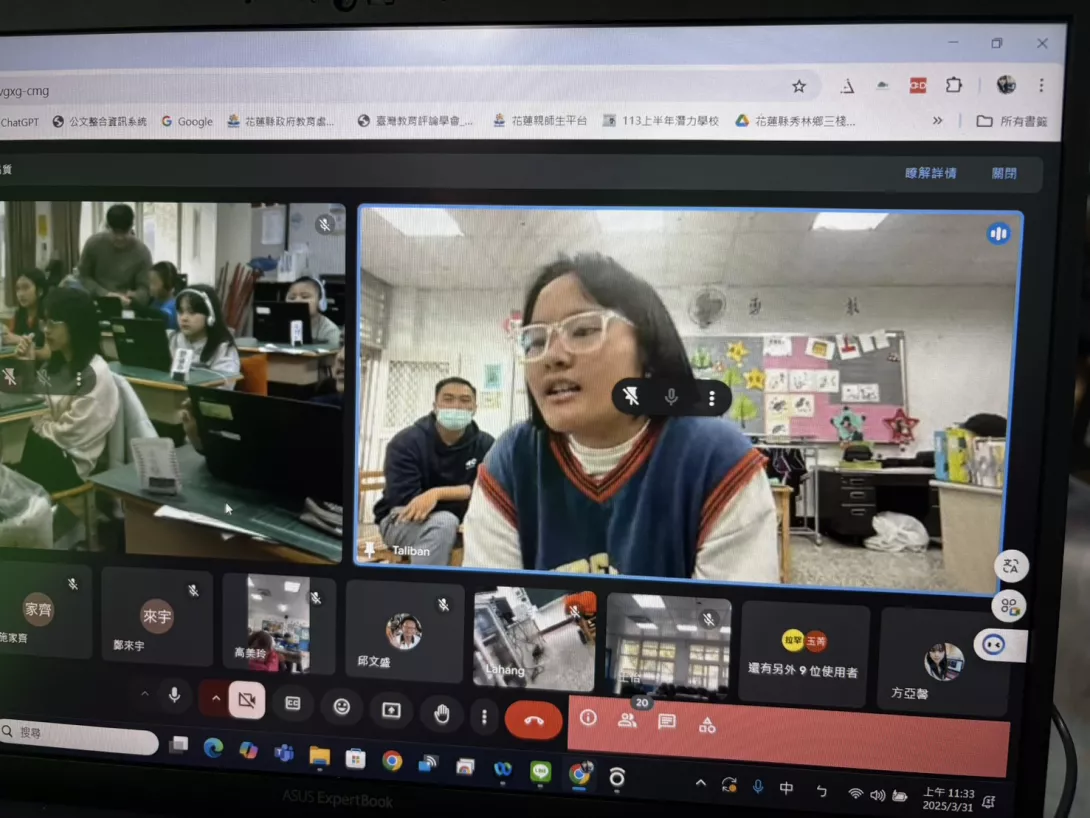This screenshot has height=818, width=1090.
Task: Open the 花蓮縣政府教育處 bookmark
Action: point(281,121)
